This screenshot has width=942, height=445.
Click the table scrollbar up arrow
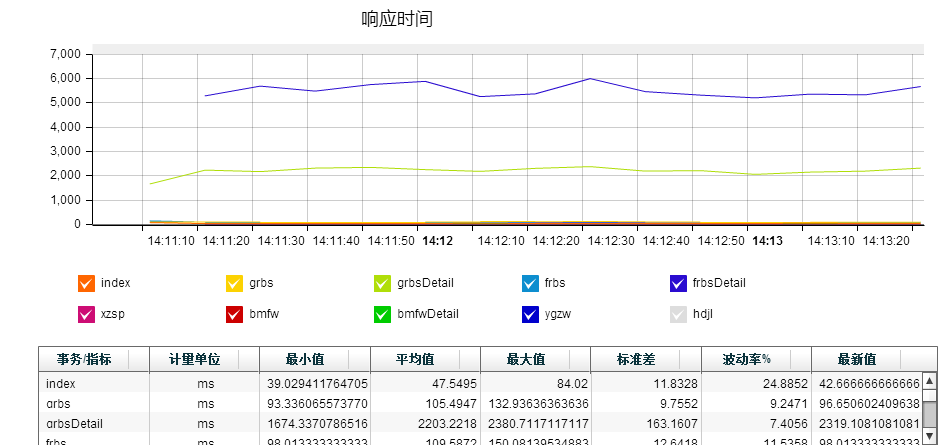[929, 381]
